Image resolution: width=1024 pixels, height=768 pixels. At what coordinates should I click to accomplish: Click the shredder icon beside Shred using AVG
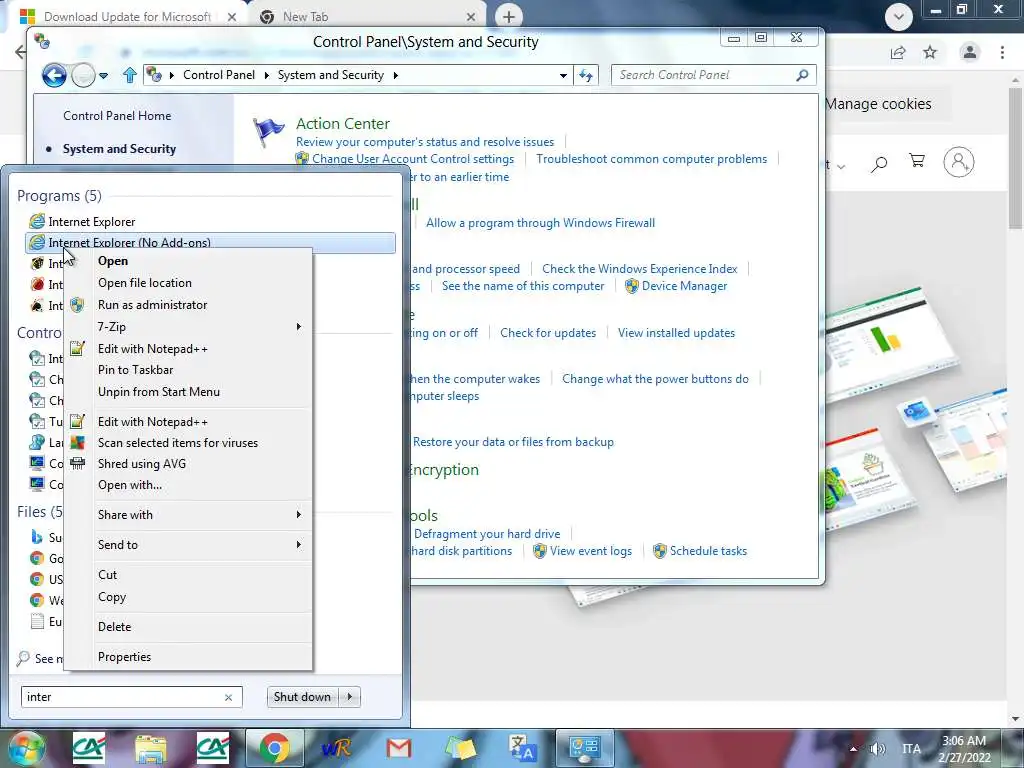(77, 464)
